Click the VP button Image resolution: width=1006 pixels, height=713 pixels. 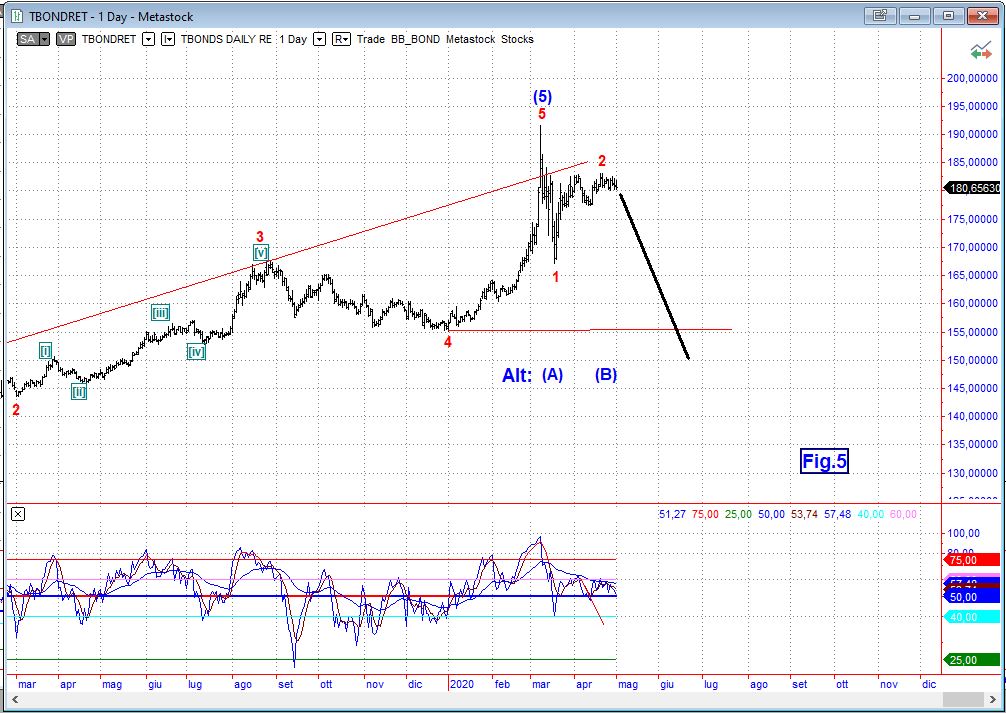click(65, 39)
